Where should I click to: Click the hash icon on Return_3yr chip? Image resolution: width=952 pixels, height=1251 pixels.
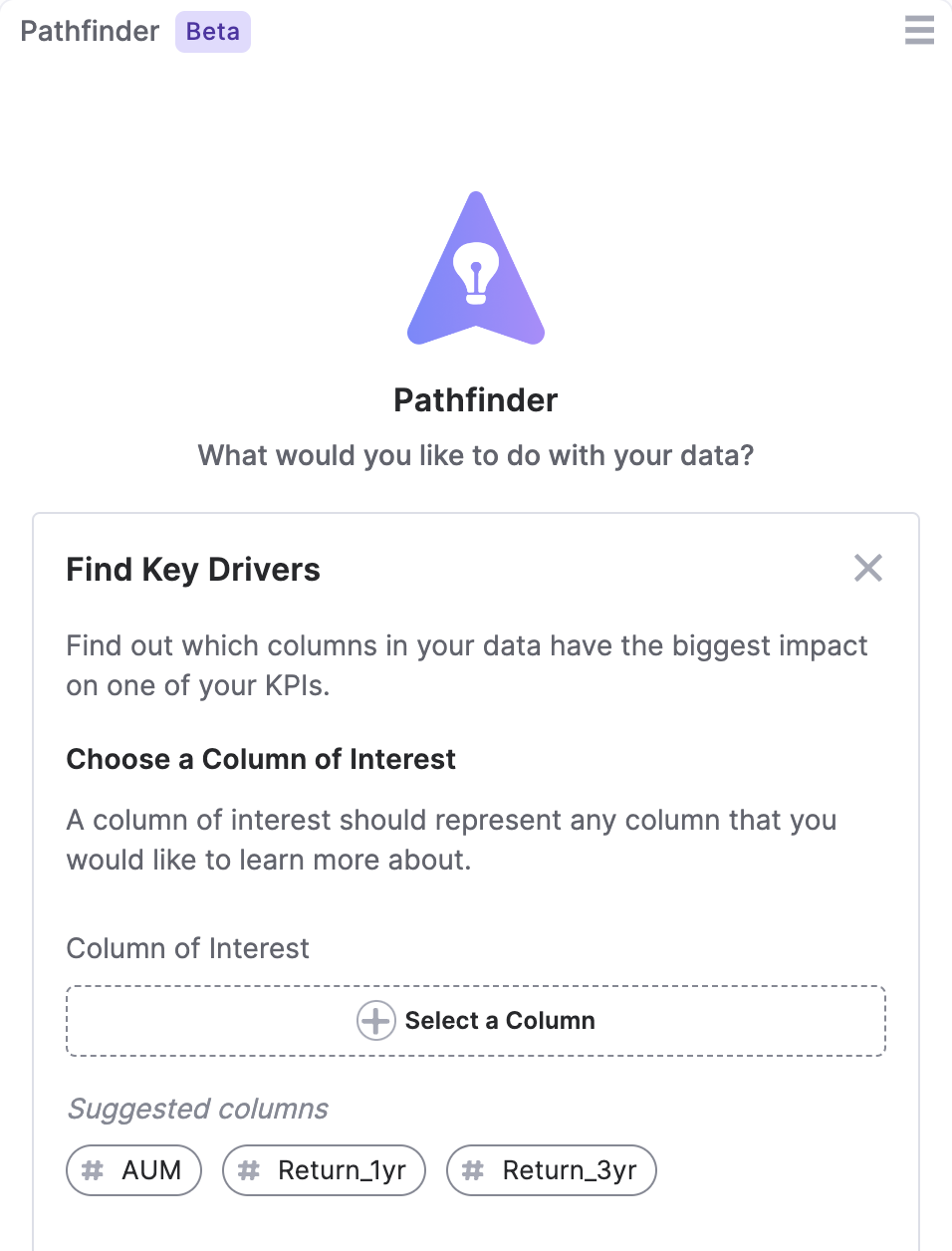click(473, 1170)
